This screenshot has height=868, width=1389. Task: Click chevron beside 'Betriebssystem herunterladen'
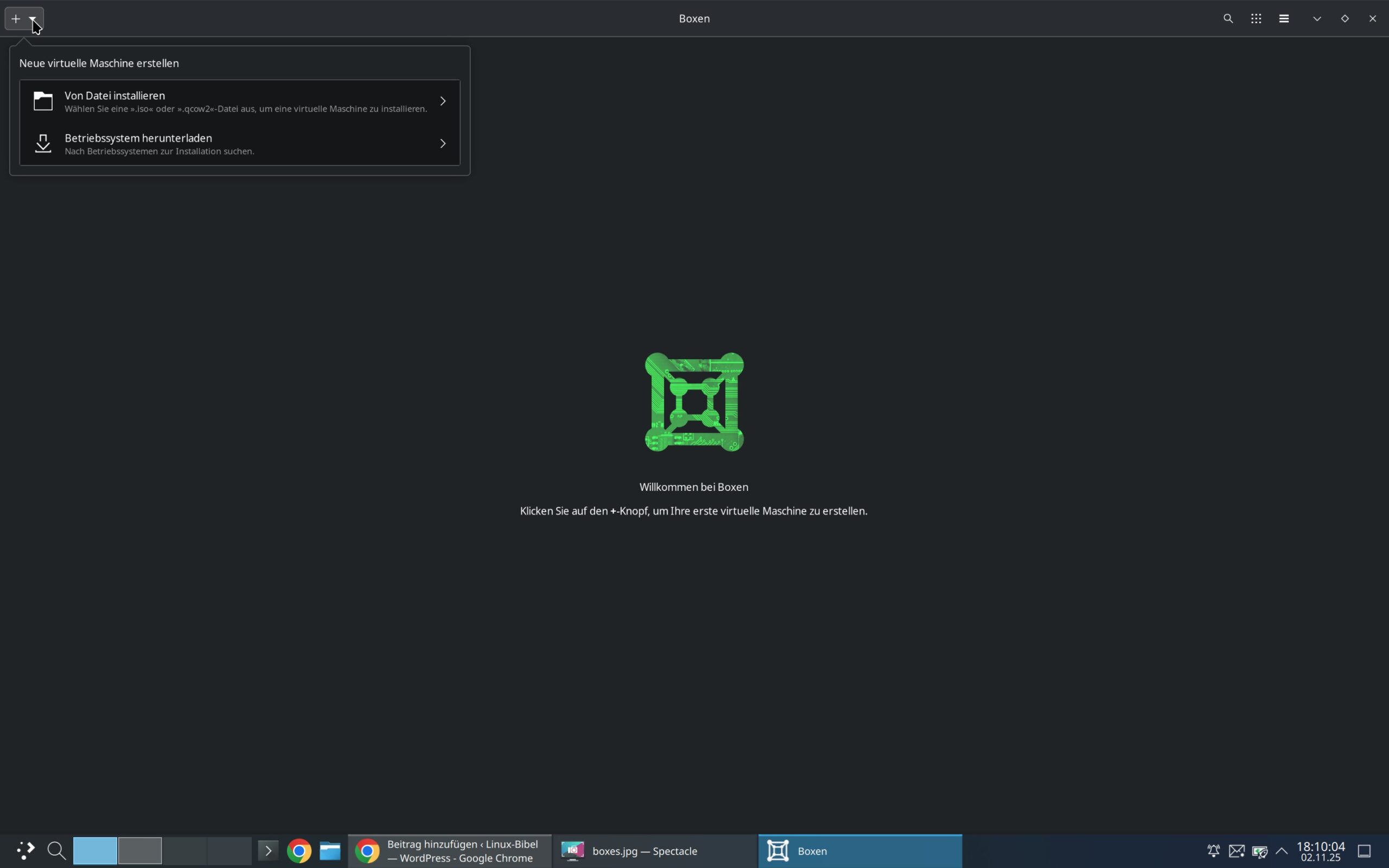[443, 144]
